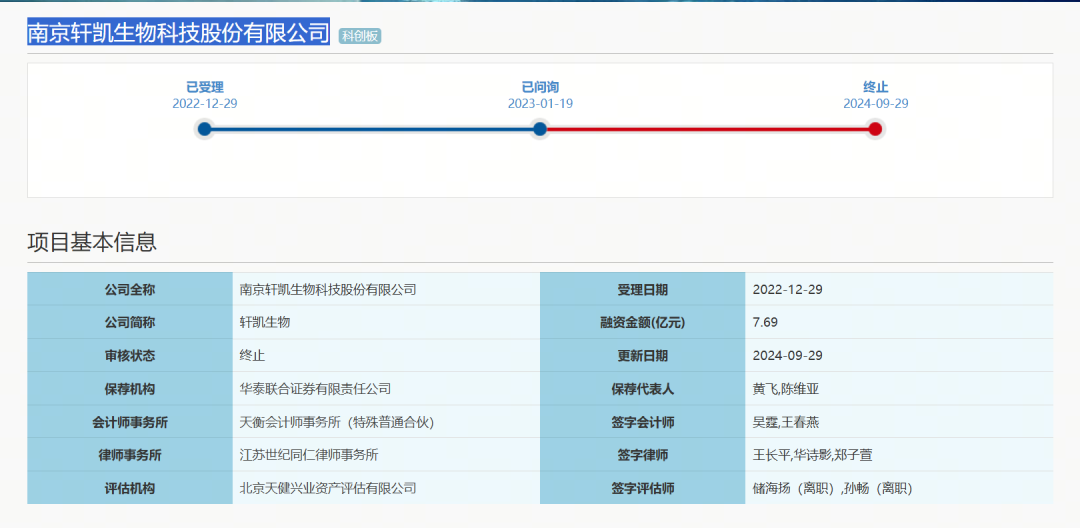The height and width of the screenshot is (528, 1080).
Task: Click the 公司全称 header cell
Action: (130, 289)
